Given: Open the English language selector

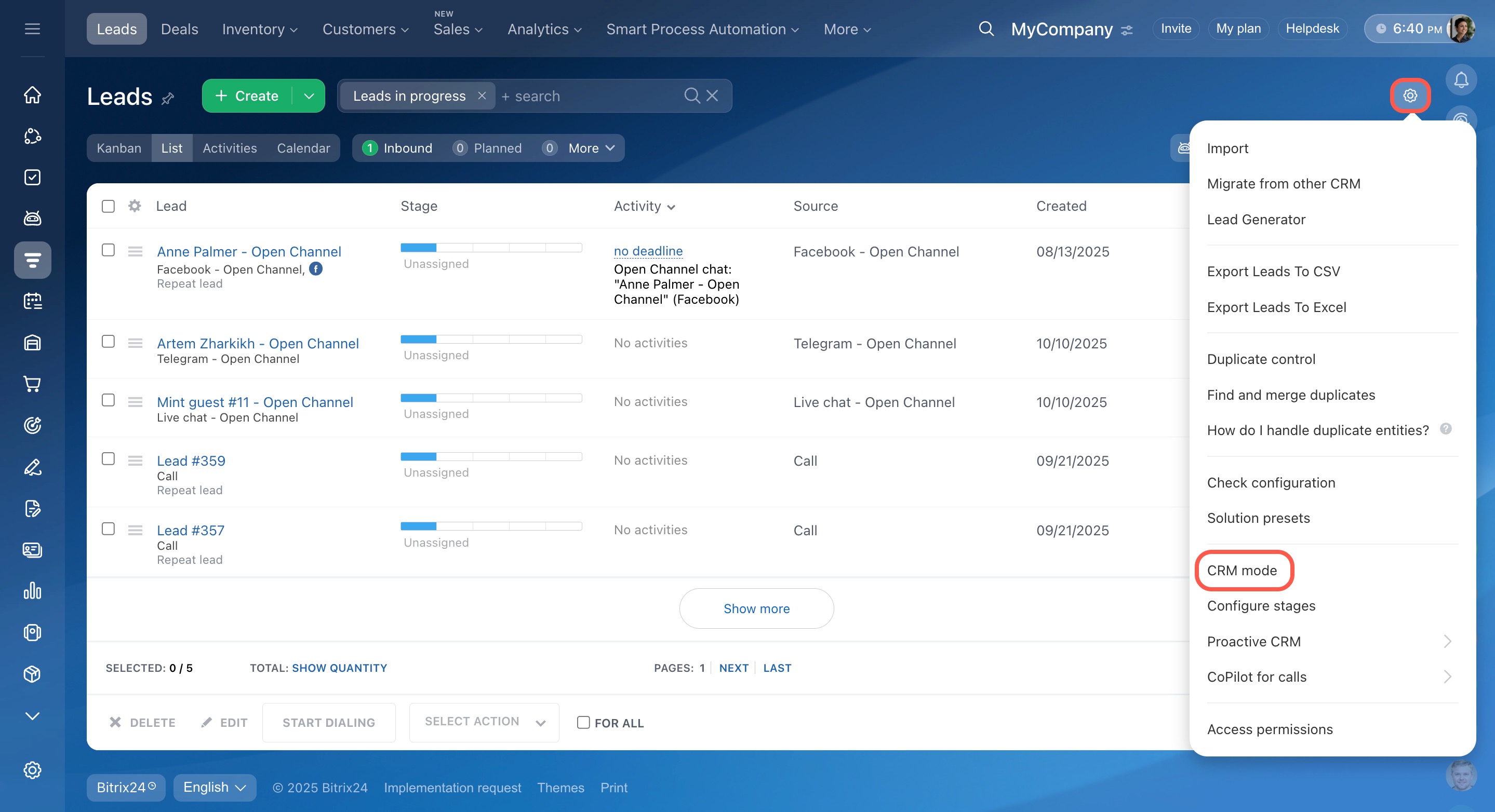Looking at the screenshot, I should 214,787.
